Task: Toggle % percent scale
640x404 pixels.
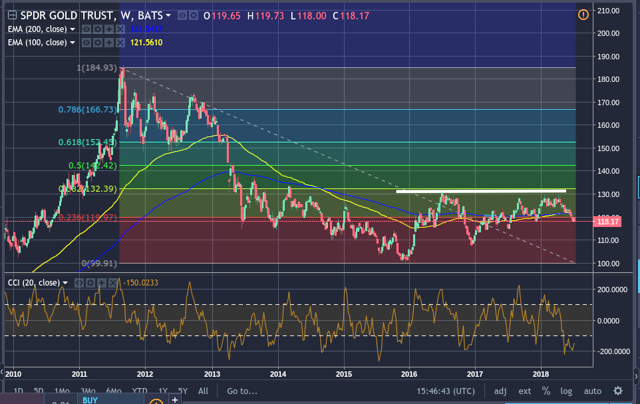Action: coord(546,391)
